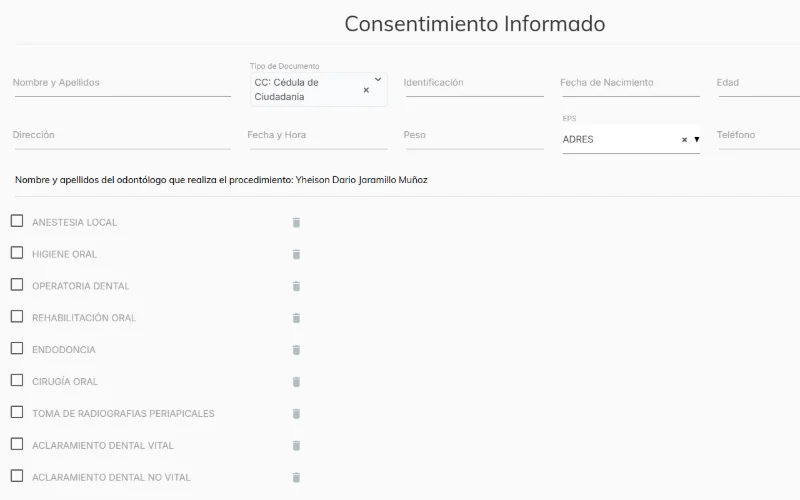Enable the ACLARAMIENTO DENTAL NO VITAL checkbox
Screen dimensions: 800x500
point(17,476)
